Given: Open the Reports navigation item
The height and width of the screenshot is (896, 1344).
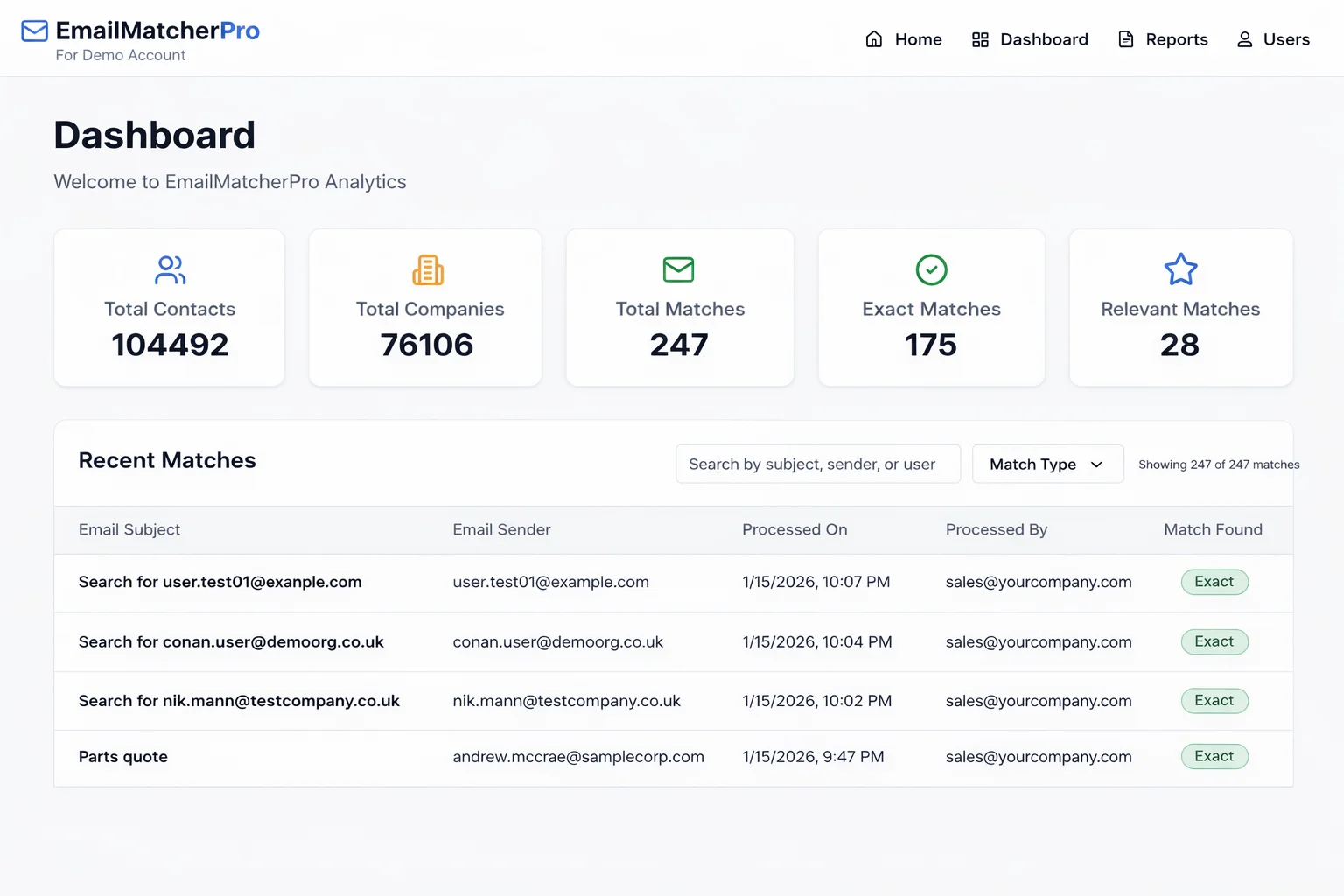Looking at the screenshot, I should [1163, 39].
